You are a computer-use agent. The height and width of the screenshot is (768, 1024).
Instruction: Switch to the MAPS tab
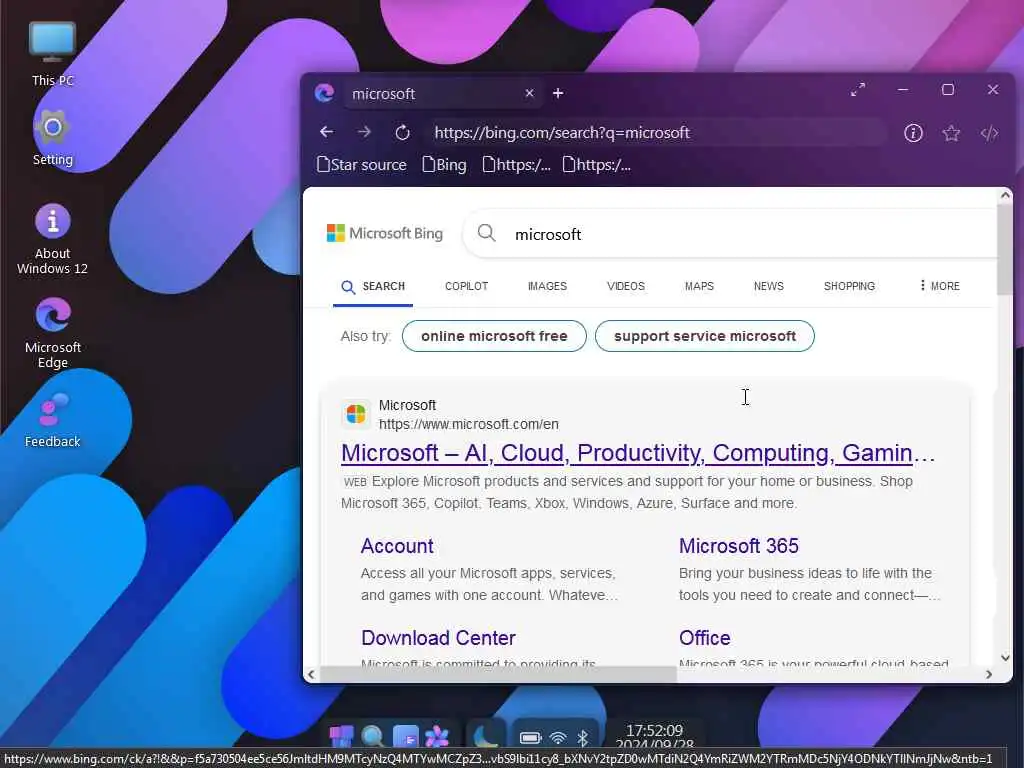tap(699, 286)
